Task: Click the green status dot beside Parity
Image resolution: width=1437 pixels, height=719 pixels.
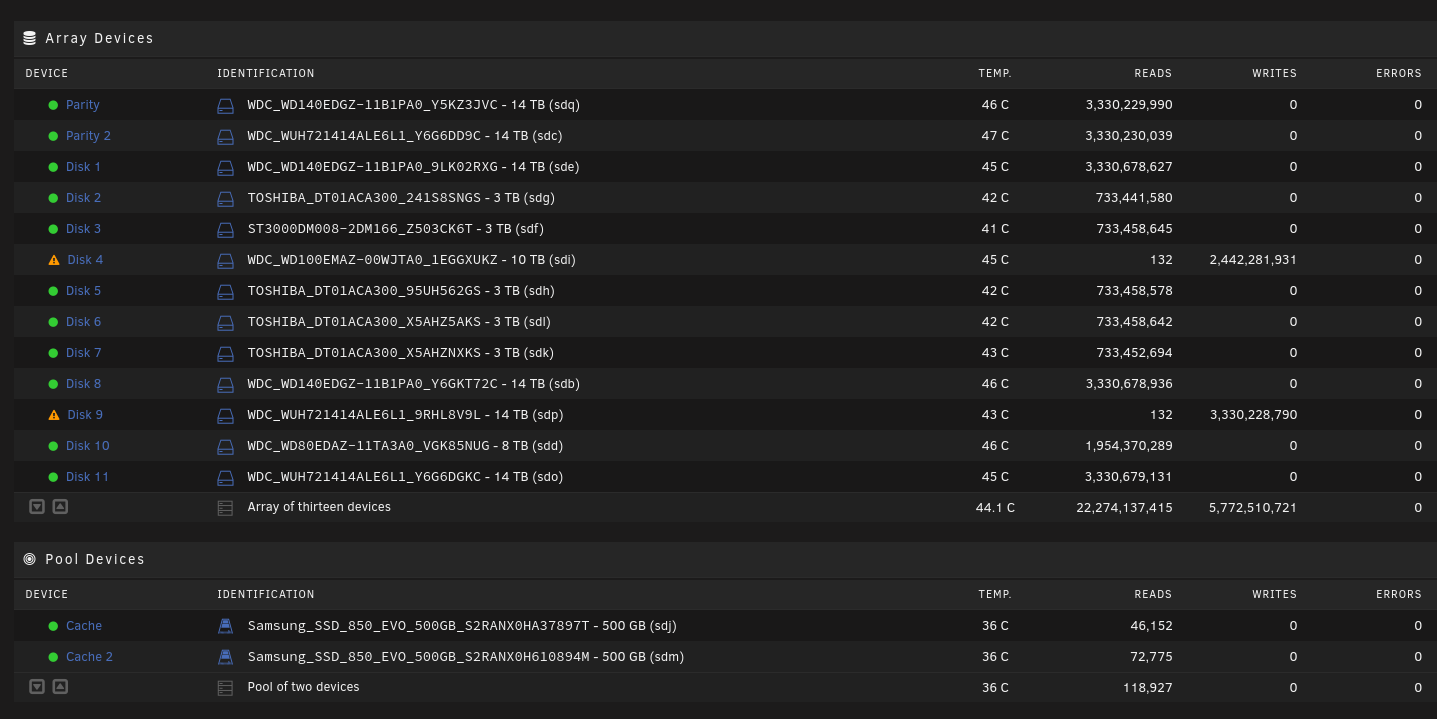Action: [x=53, y=105]
